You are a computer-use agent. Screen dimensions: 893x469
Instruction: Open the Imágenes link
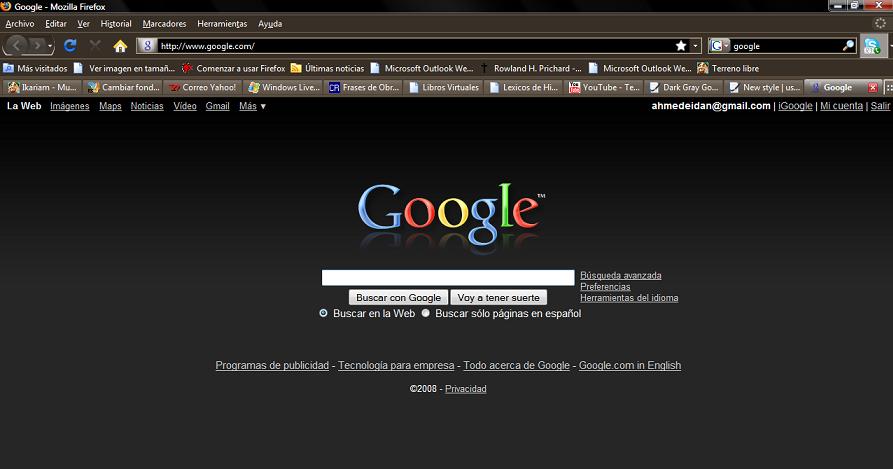(x=69, y=106)
